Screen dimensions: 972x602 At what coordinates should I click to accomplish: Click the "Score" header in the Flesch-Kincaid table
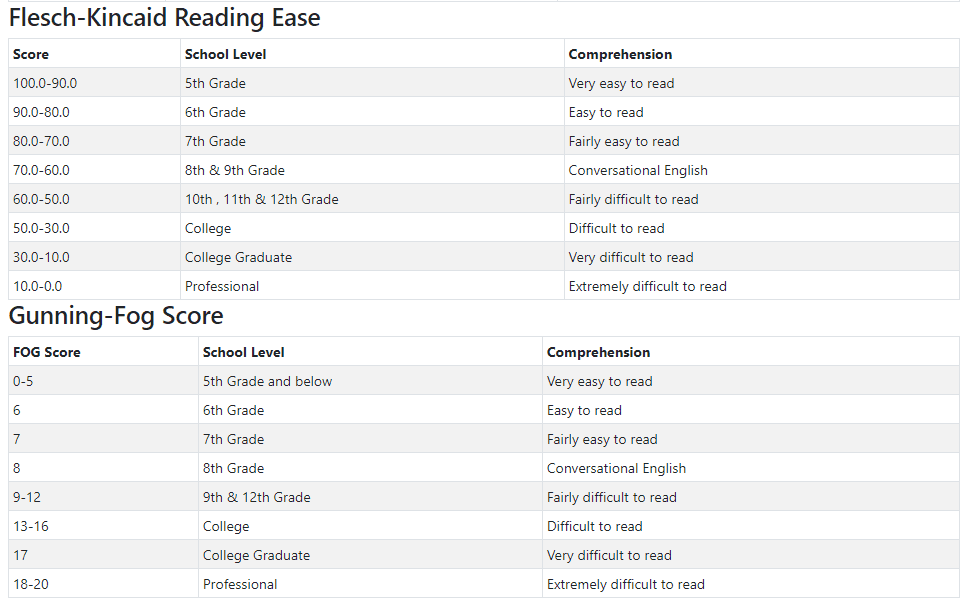coord(31,54)
